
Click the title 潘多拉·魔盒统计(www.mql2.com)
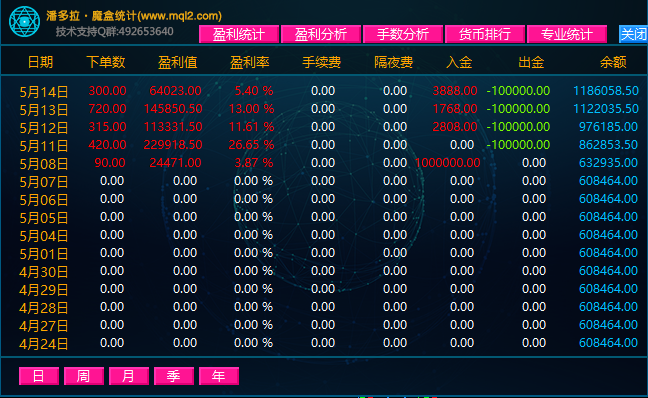pyautogui.click(x=134, y=16)
